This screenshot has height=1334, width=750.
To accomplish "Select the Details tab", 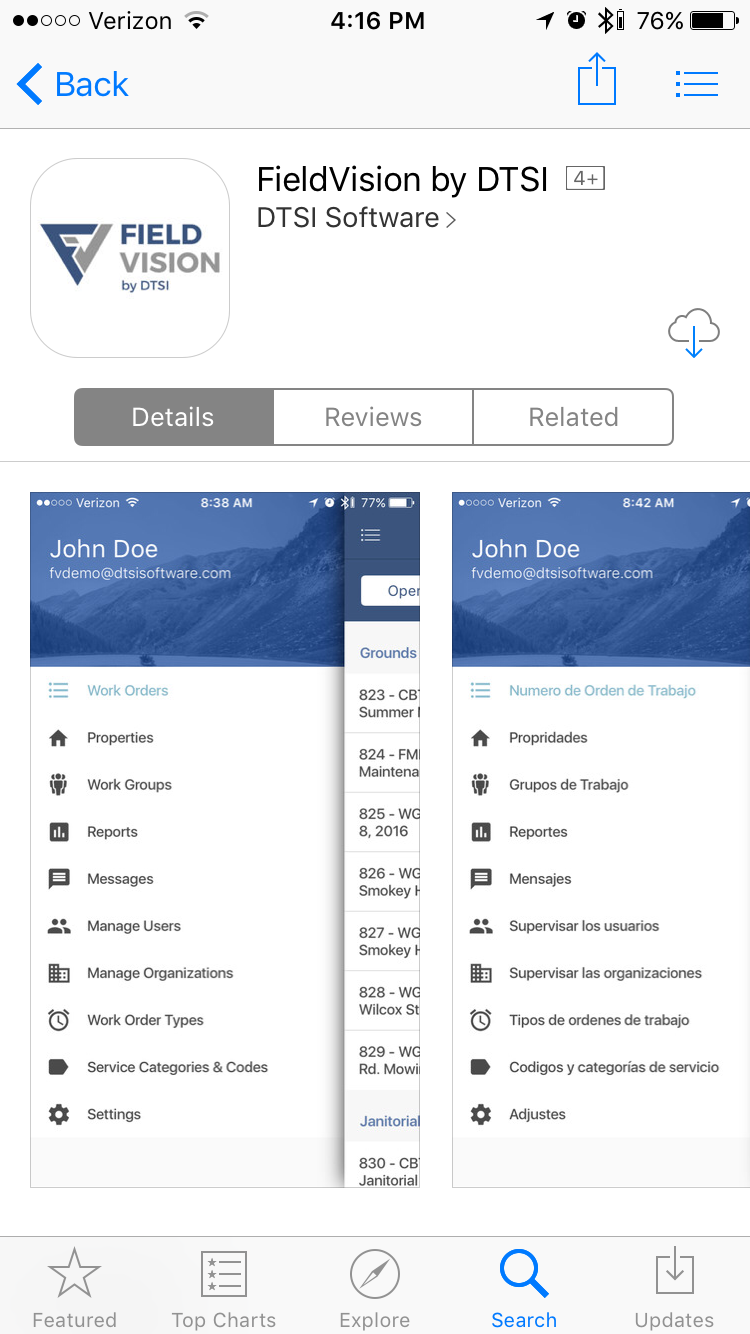I will (173, 417).
